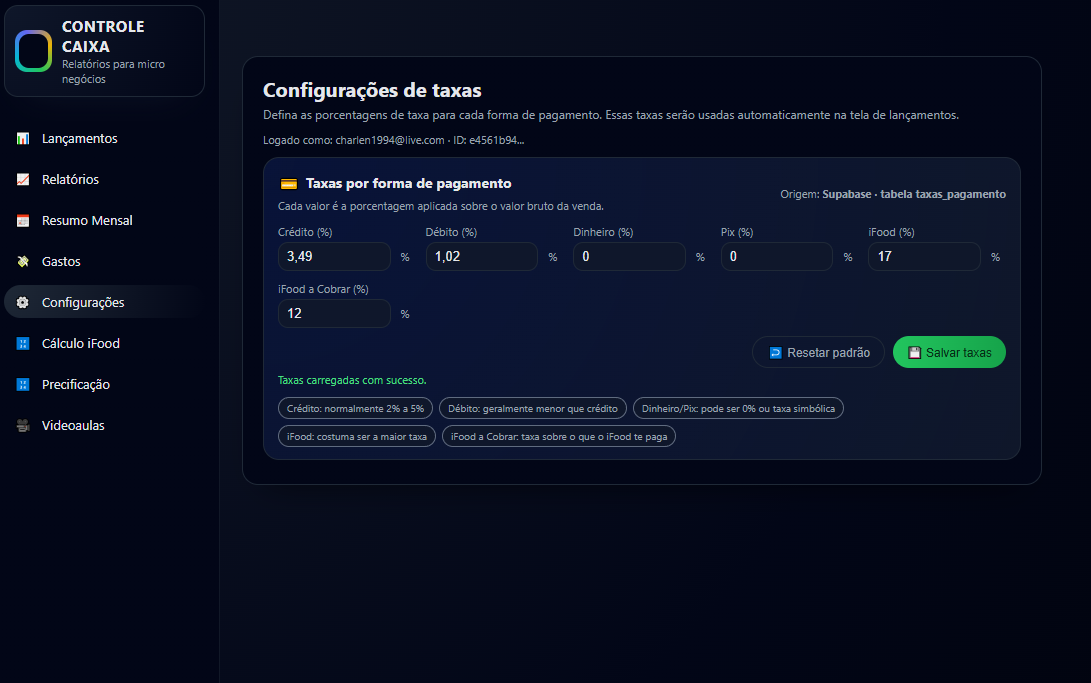Select the Lançamentos sidebar icon
Viewport: 1091px width, 683px height.
click(x=21, y=138)
